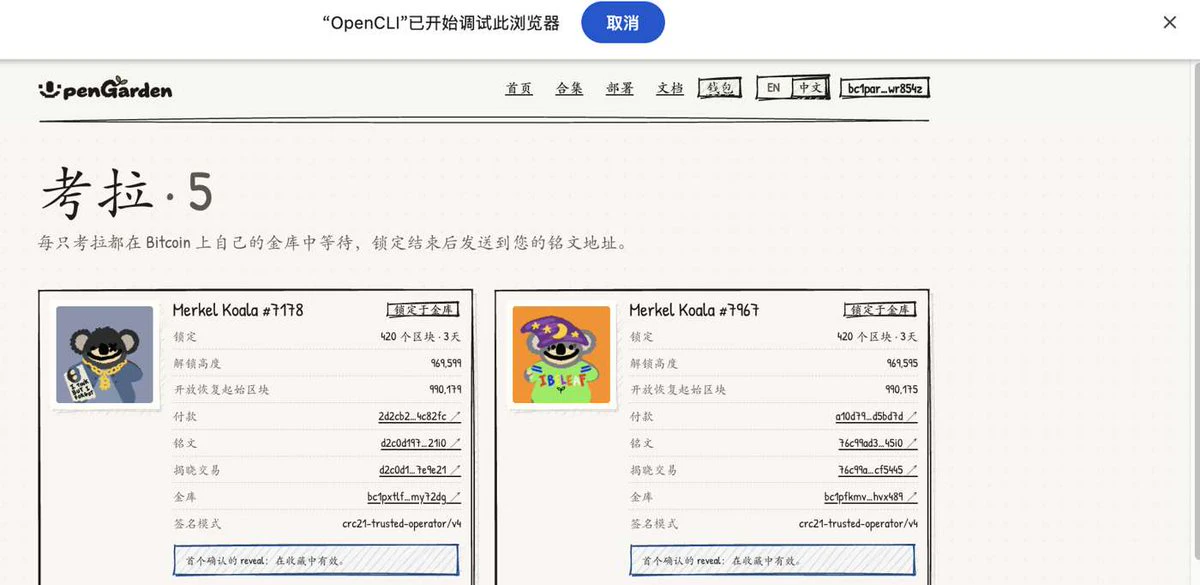Click the reveal notice on Koala #7967 card

point(772,560)
